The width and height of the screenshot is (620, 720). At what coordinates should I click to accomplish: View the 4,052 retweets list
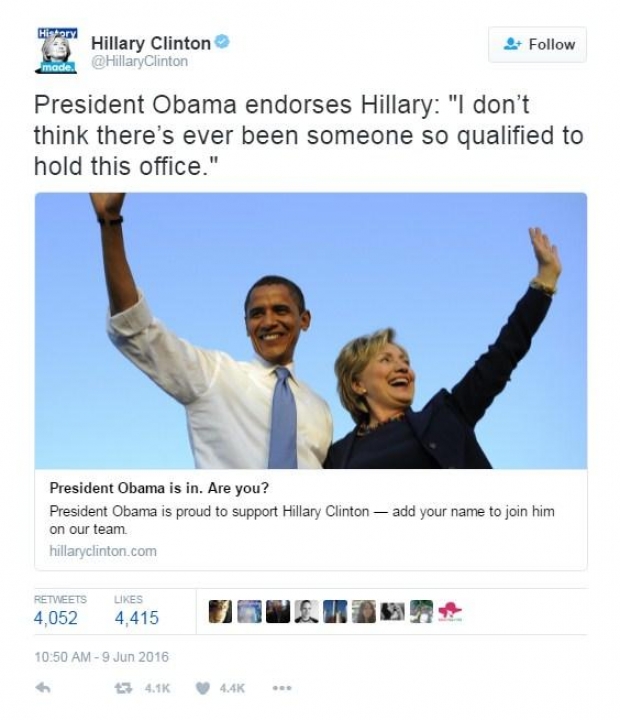pyautogui.click(x=56, y=618)
